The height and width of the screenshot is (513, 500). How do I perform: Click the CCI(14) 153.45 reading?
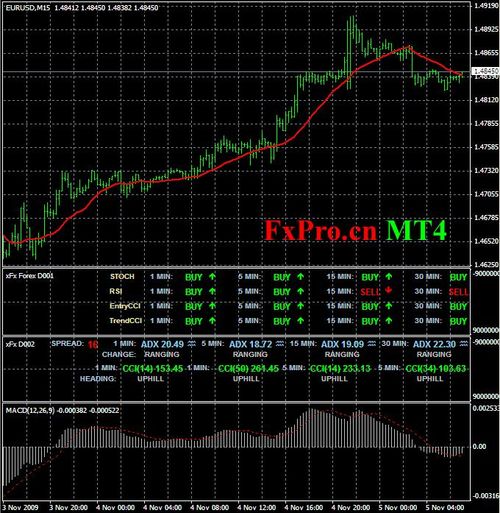153,369
